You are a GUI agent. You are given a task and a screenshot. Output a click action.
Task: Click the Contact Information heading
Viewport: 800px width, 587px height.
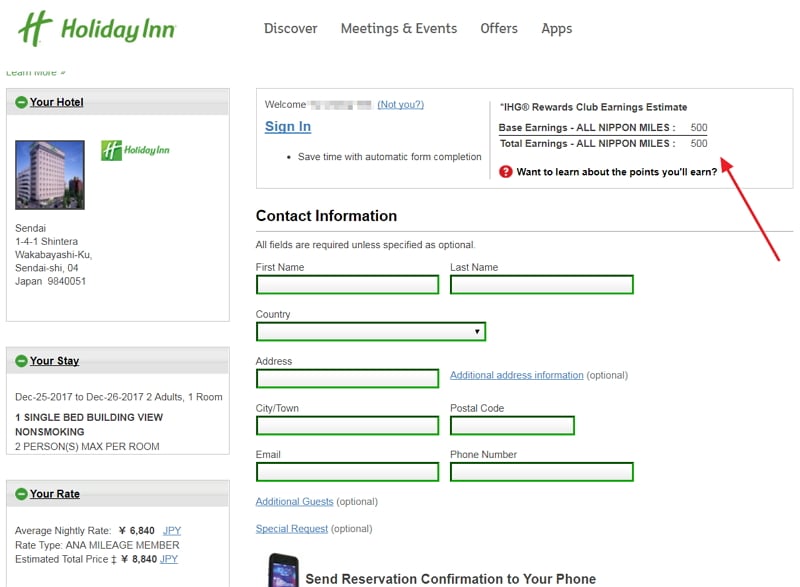click(326, 216)
